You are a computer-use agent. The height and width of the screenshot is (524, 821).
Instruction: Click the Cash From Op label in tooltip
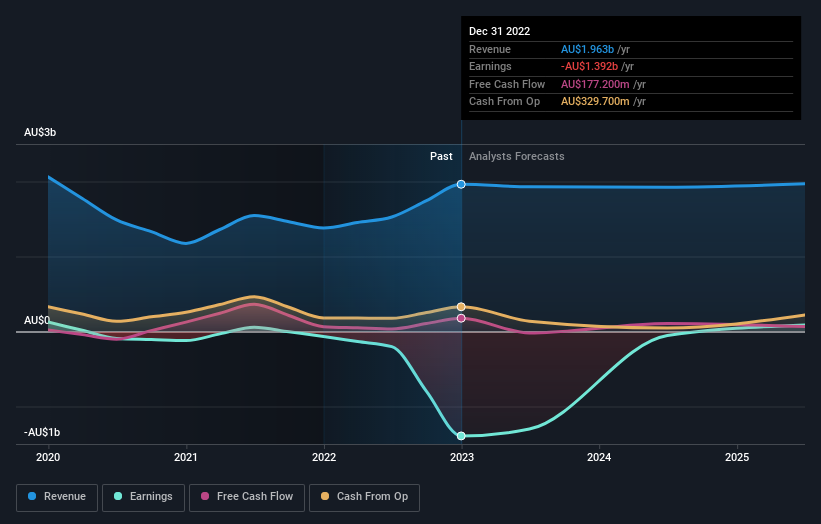point(504,102)
